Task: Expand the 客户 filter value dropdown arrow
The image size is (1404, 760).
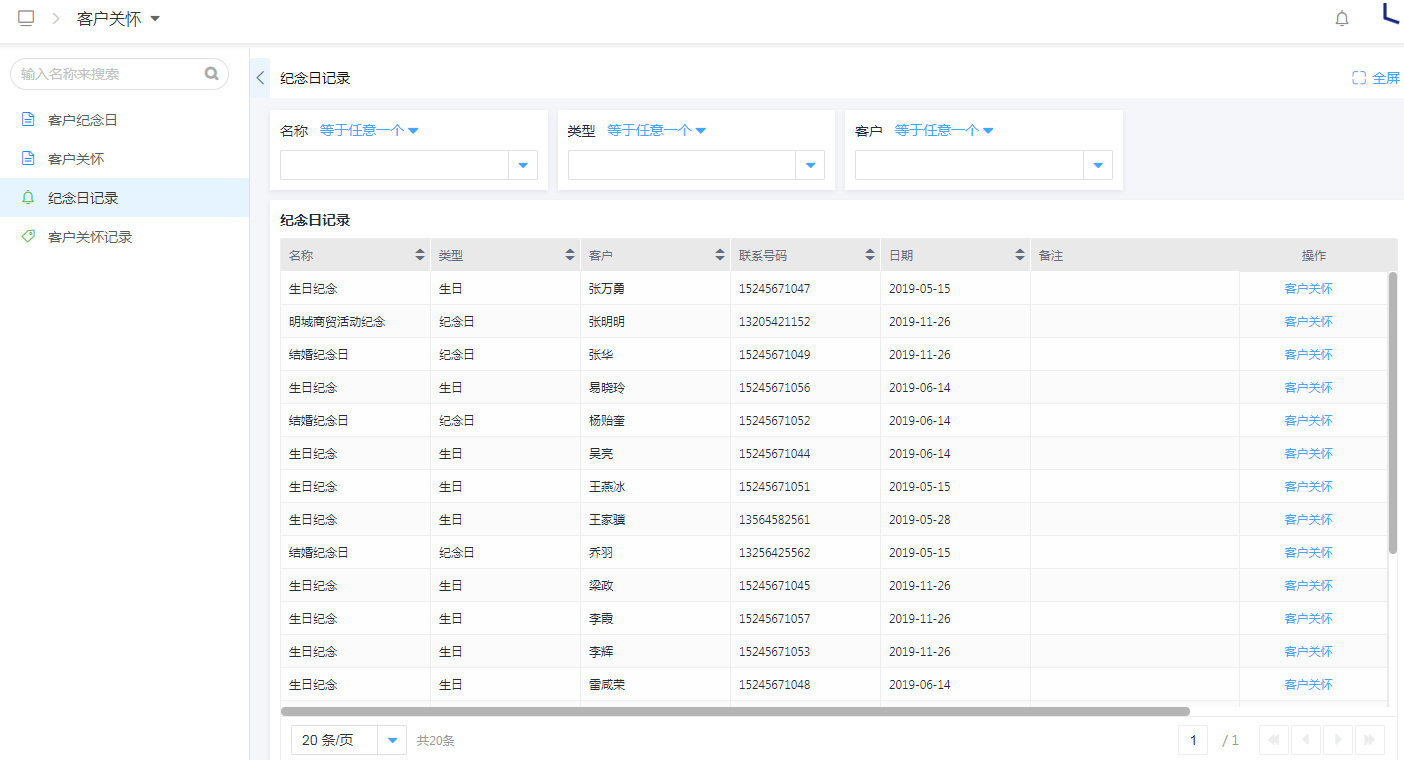Action: point(1098,165)
